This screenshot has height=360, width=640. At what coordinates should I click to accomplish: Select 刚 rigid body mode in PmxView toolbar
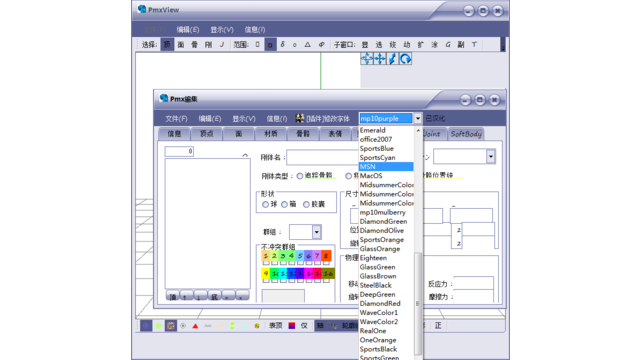coord(209,44)
